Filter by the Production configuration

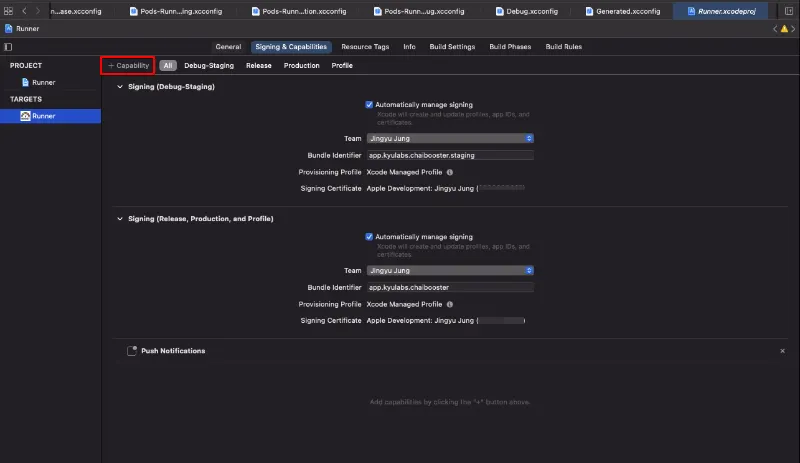[301, 66]
